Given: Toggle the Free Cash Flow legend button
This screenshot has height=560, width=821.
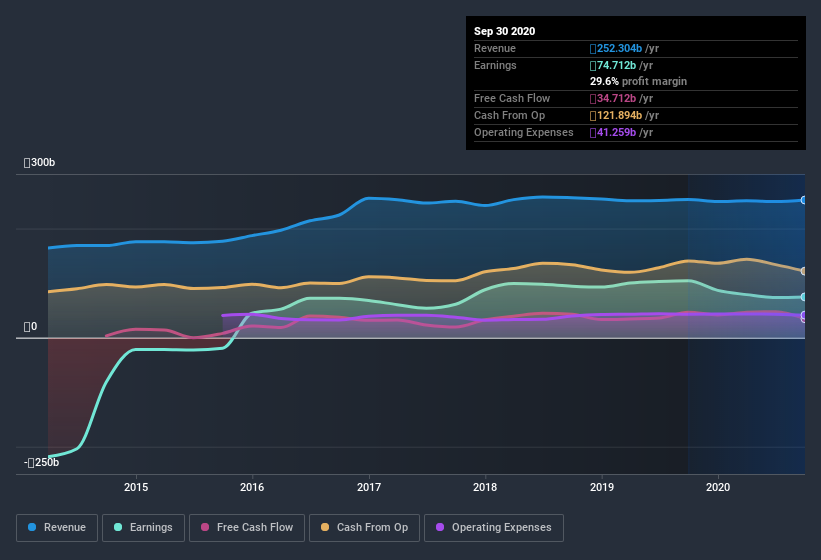Looking at the screenshot, I should click(x=247, y=528).
